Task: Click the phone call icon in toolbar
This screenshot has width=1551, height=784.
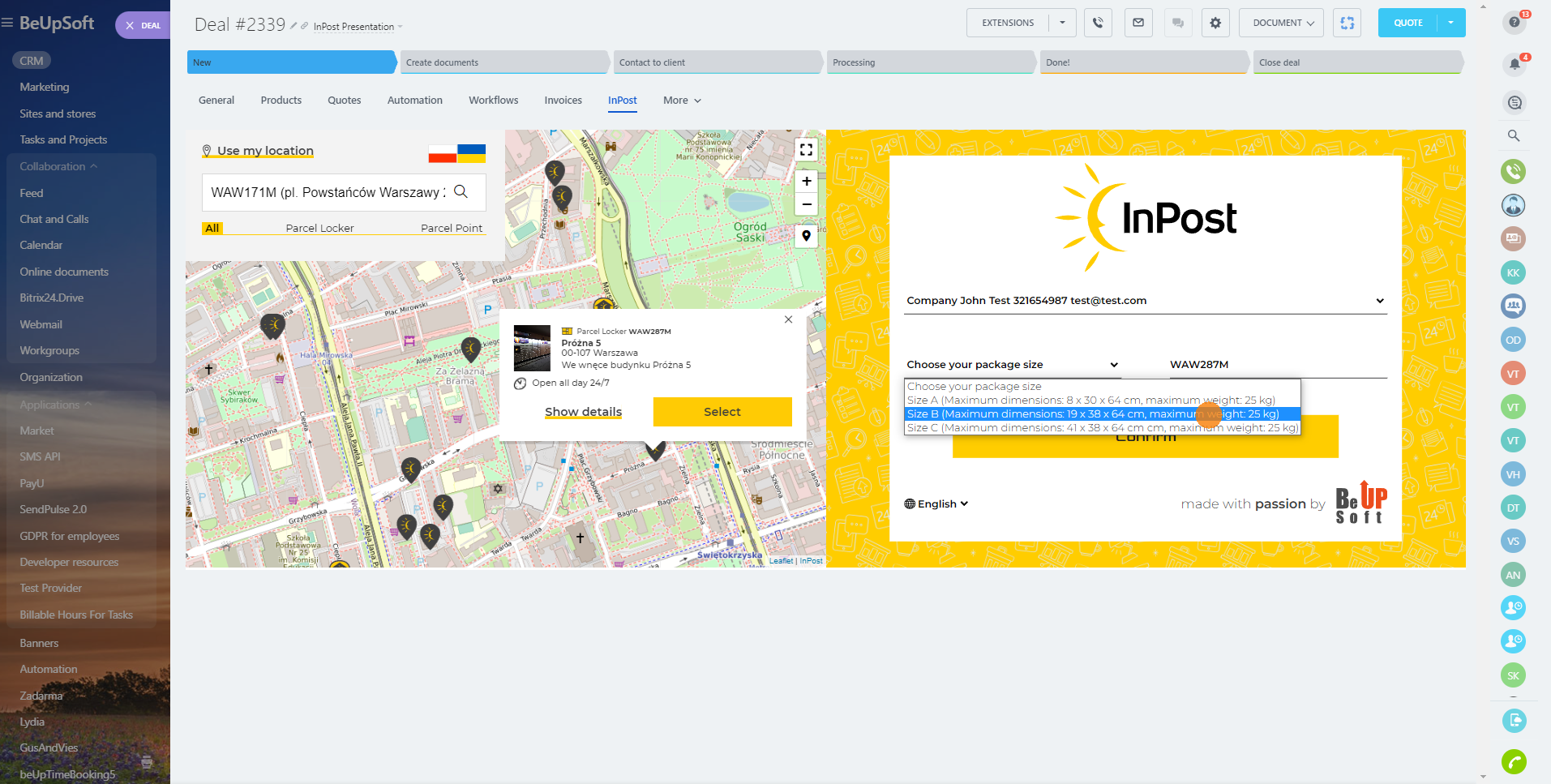Action: coord(1098,23)
